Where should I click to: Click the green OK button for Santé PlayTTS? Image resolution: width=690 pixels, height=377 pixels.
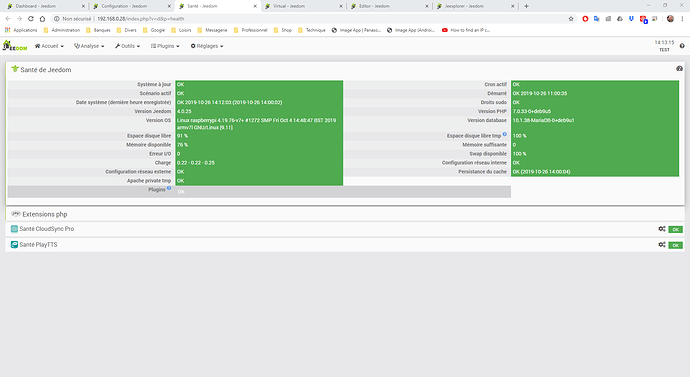(x=675, y=245)
